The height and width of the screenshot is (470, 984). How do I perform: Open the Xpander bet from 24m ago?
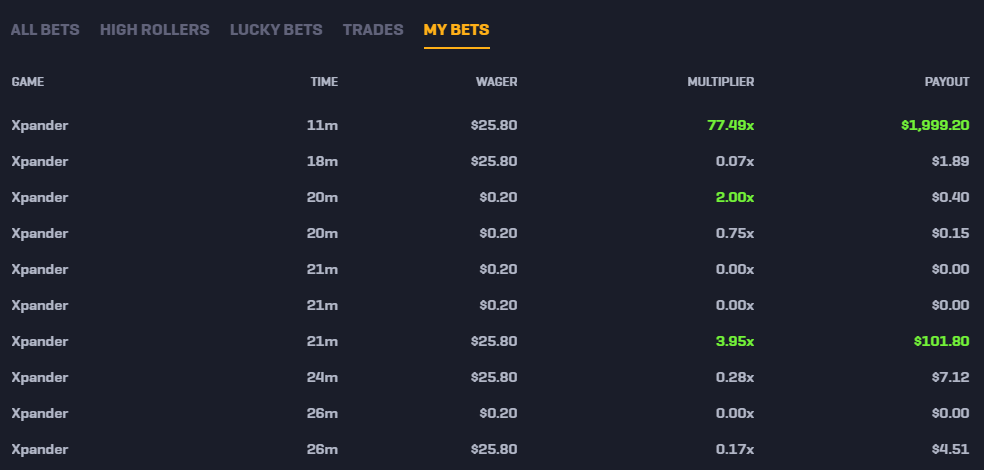(490, 377)
